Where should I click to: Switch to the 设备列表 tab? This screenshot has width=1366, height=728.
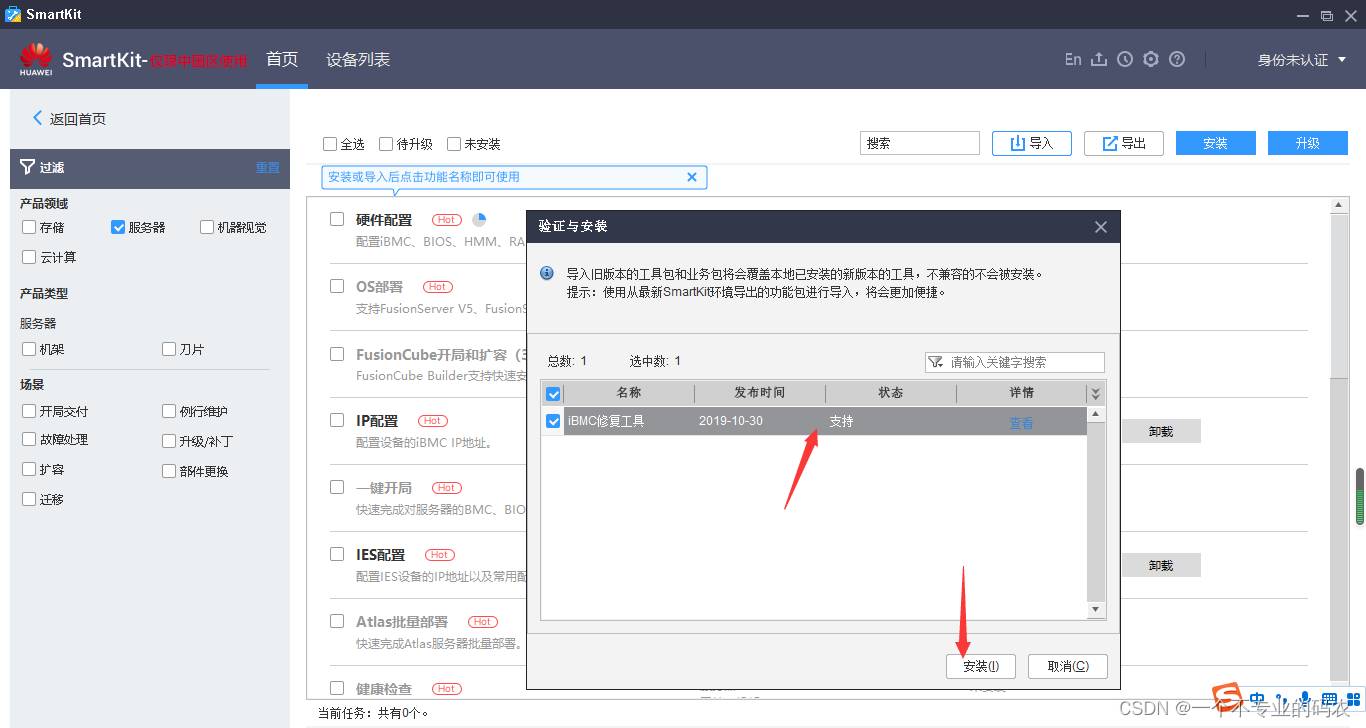click(x=358, y=60)
